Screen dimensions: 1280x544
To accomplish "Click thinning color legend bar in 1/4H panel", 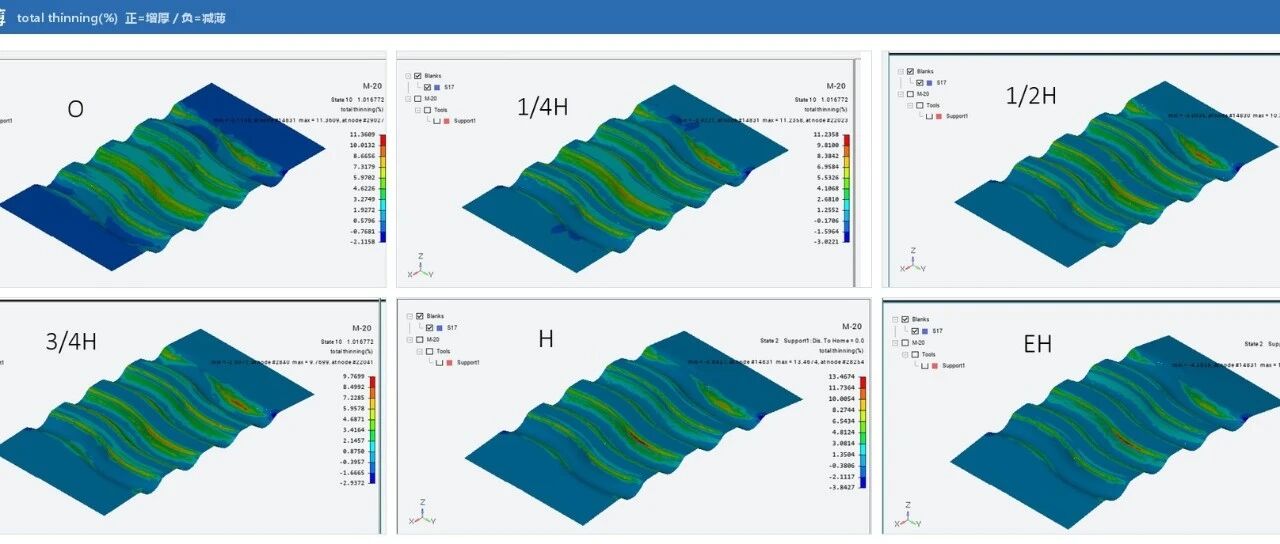I will (x=847, y=188).
